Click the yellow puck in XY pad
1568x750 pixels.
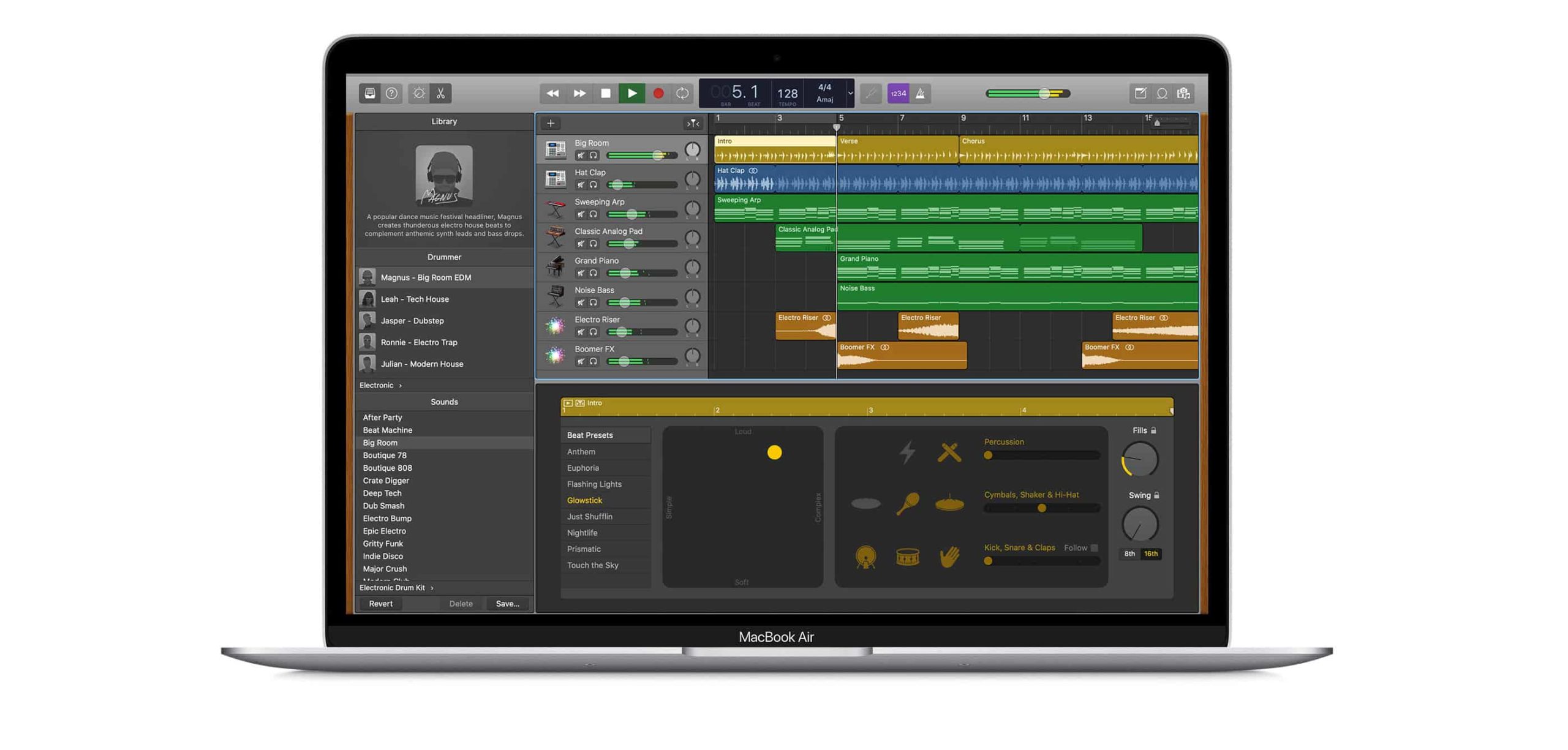pos(774,452)
